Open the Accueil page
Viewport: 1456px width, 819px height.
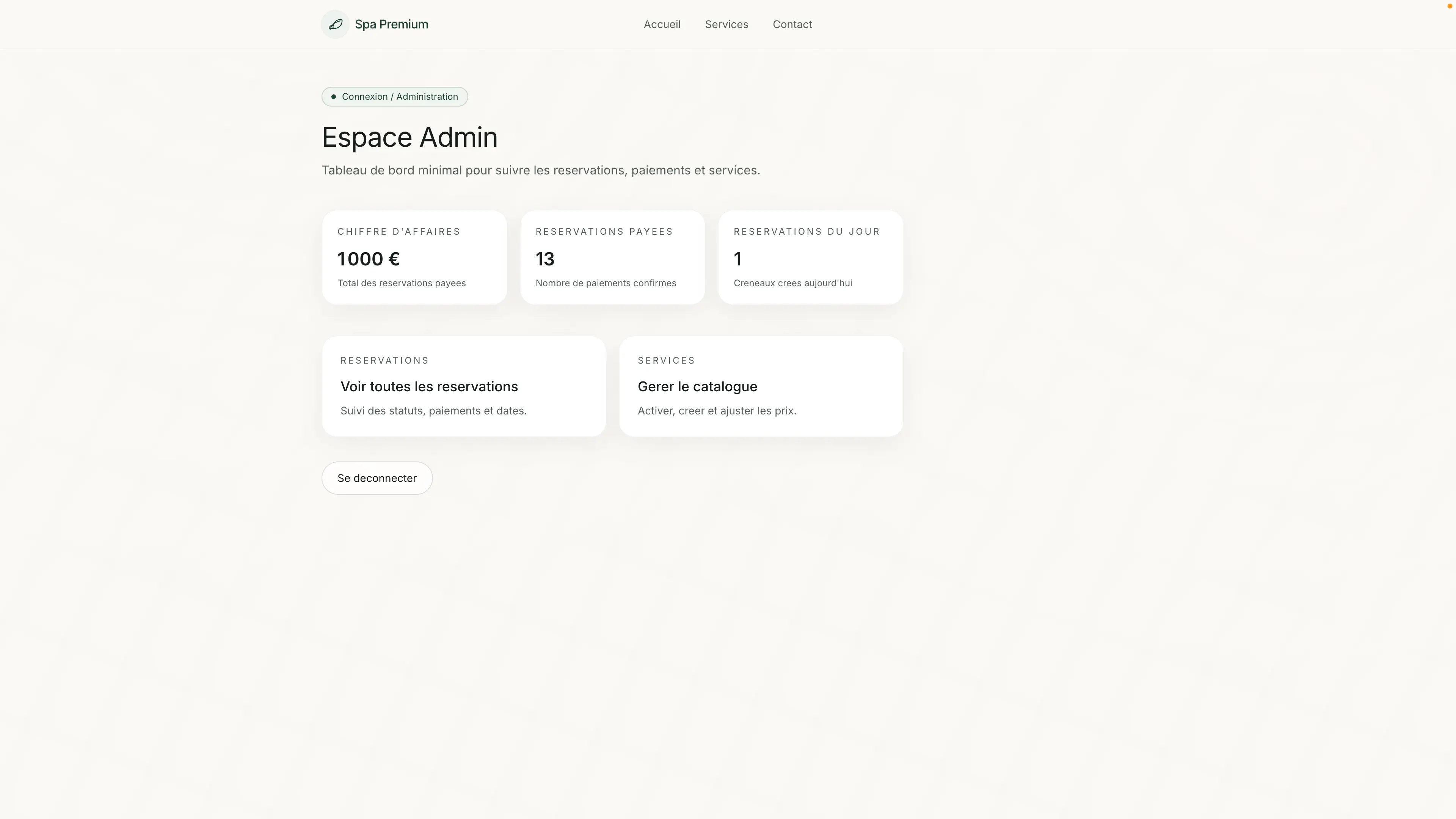[x=662, y=24]
